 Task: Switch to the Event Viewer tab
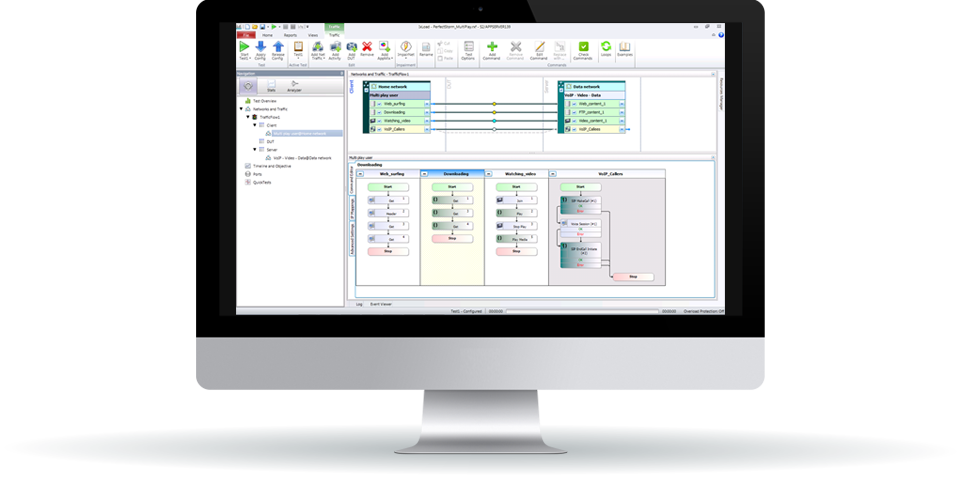[381, 302]
